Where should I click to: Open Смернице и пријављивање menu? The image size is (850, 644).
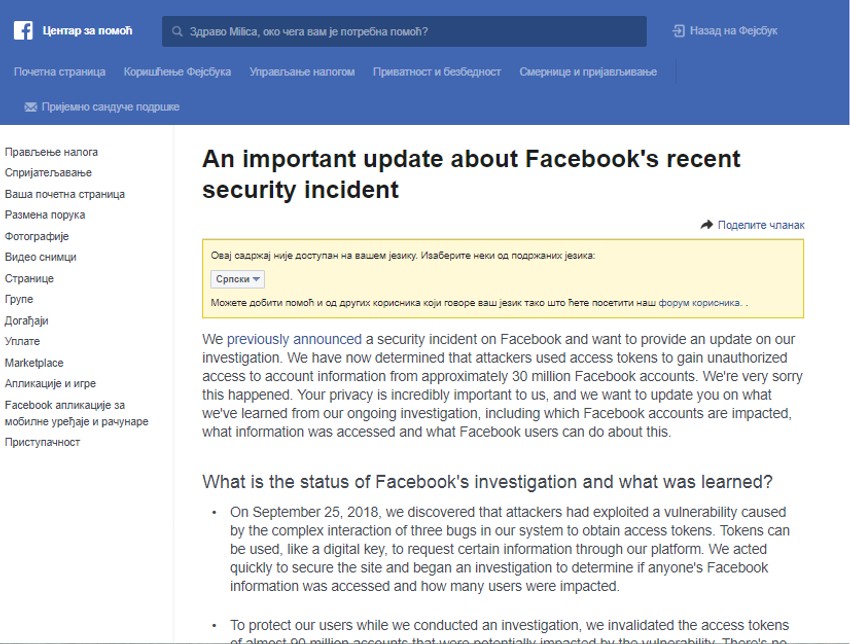pyautogui.click(x=588, y=72)
